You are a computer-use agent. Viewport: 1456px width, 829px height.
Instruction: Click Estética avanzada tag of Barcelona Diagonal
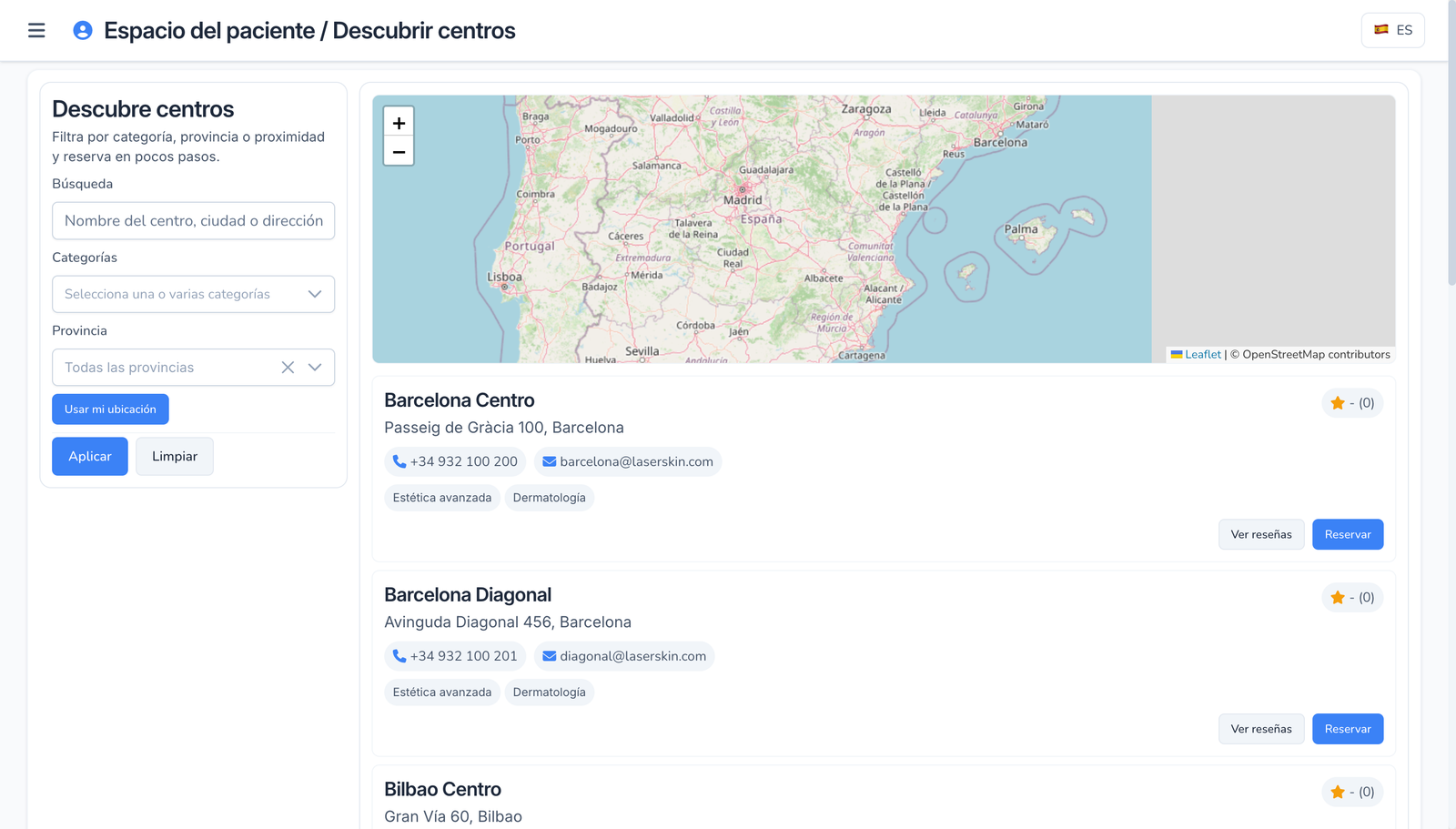[442, 693]
